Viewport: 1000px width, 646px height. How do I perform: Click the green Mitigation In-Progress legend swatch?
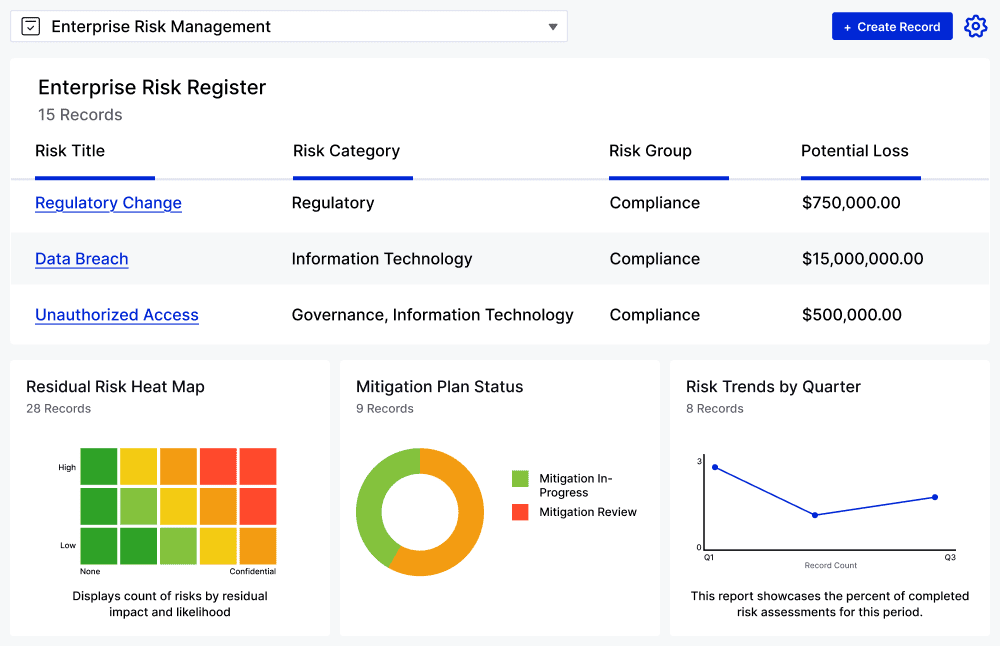[x=520, y=478]
